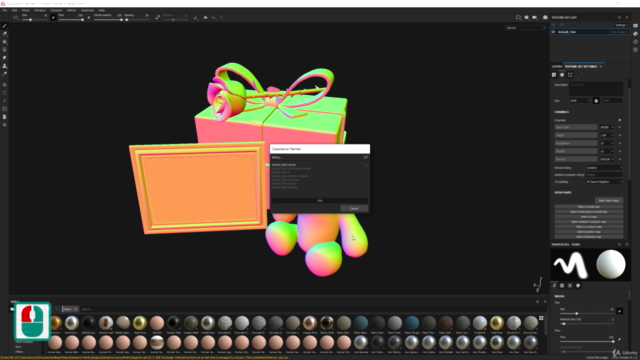The image size is (640, 360).
Task: Select the white sphere material preview
Action: (611, 264)
